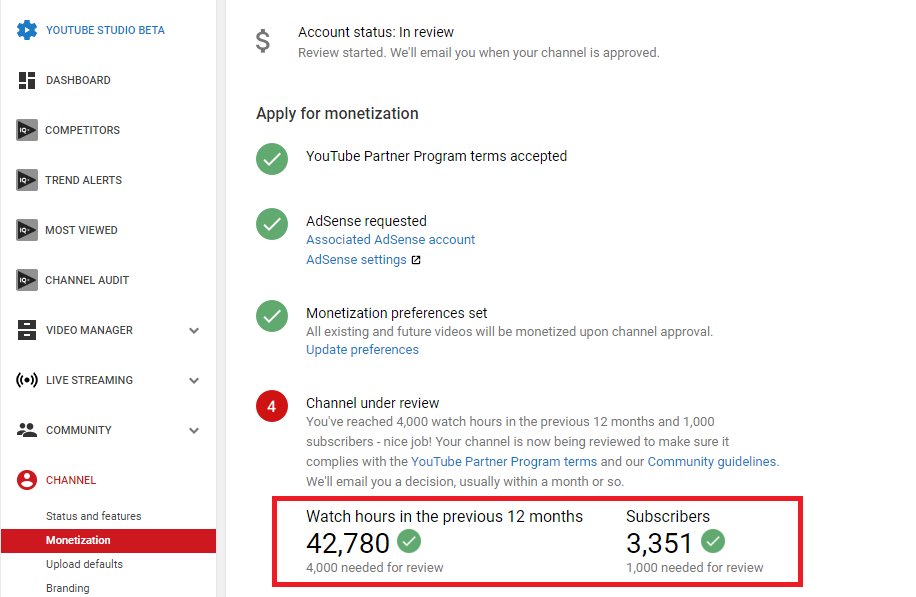This screenshot has height=597, width=916.
Task: Click the 'AdSense requested' text
Action: tap(366, 221)
